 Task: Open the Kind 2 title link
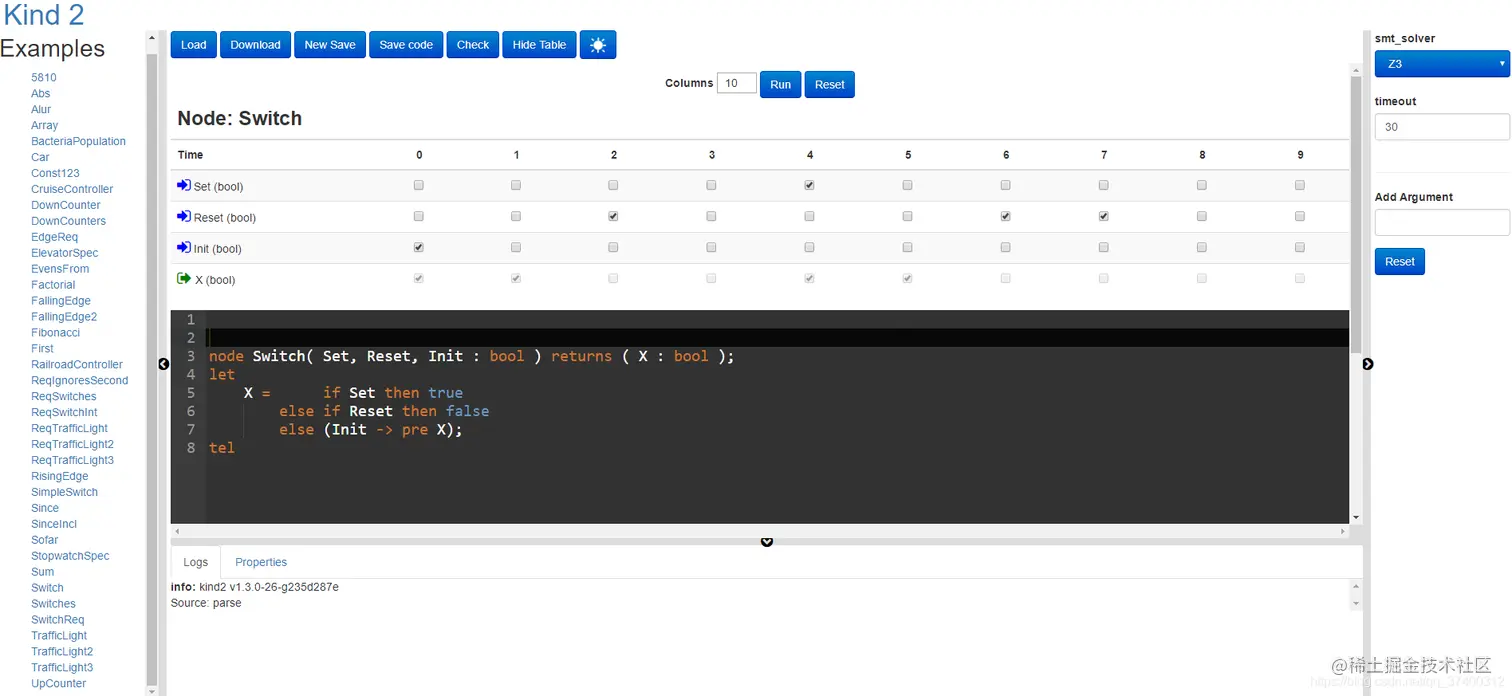[44, 15]
